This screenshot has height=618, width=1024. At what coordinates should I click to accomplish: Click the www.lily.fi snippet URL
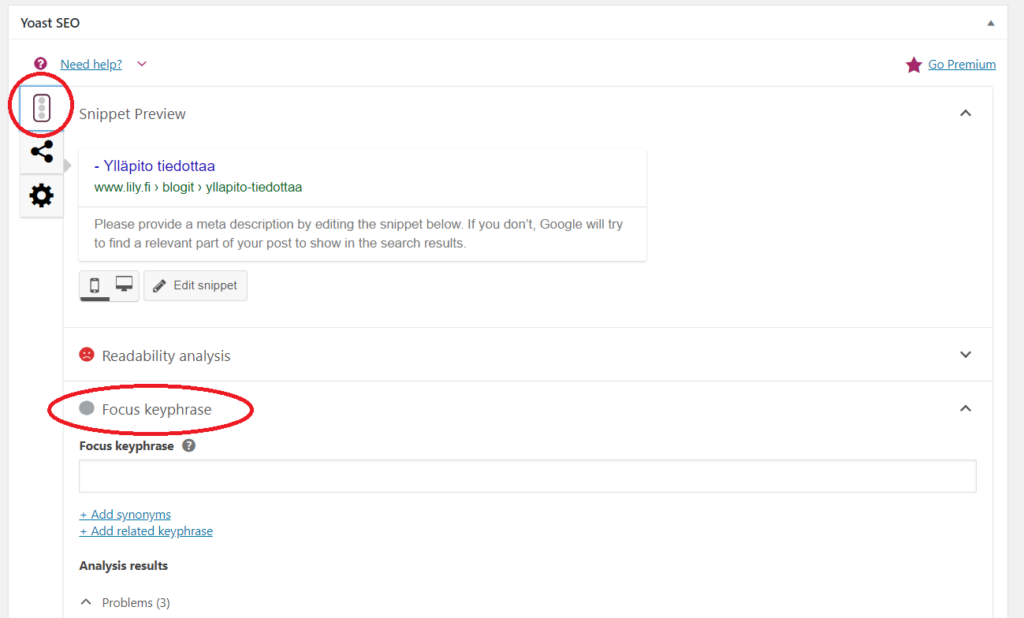198,187
